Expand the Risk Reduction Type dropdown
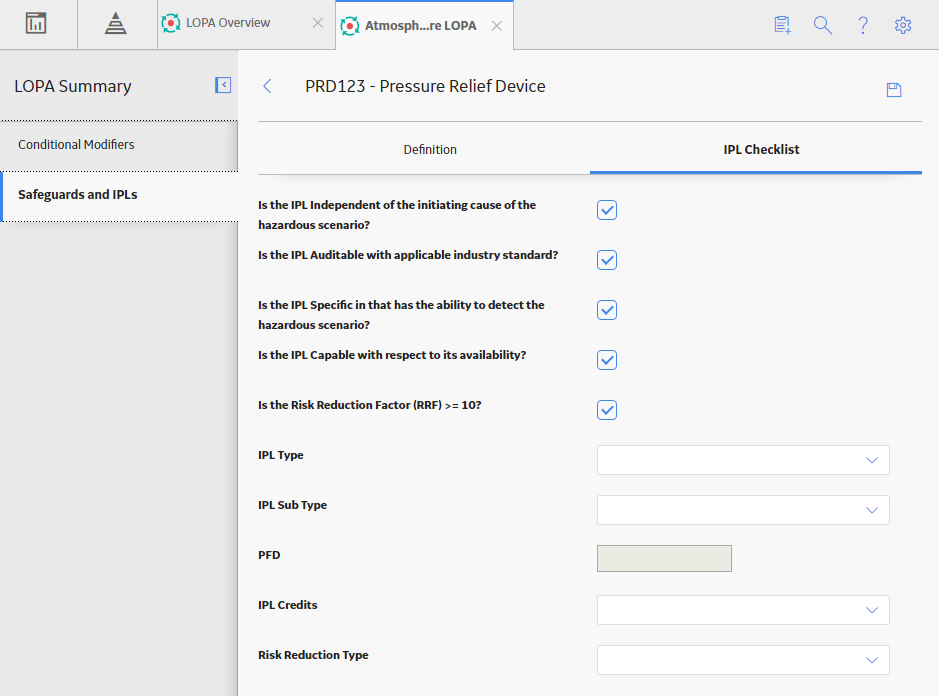939x696 pixels. [743, 660]
